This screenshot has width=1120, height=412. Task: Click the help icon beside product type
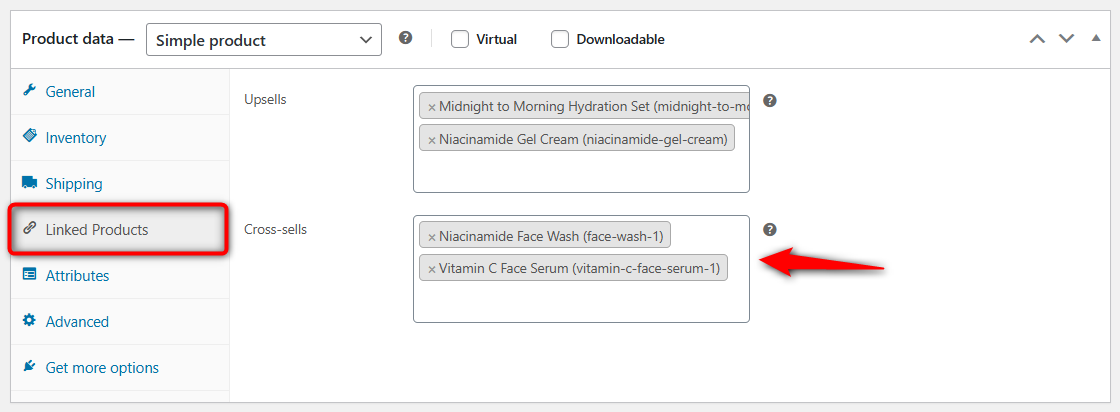tap(405, 38)
